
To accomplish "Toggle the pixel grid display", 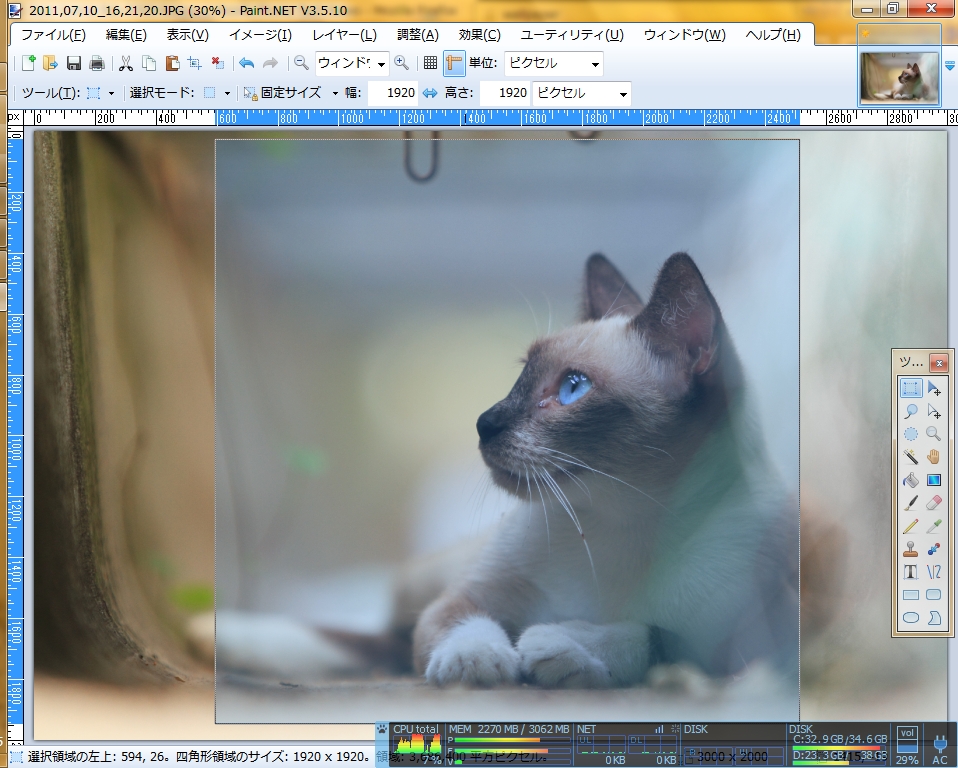I will 430,63.
